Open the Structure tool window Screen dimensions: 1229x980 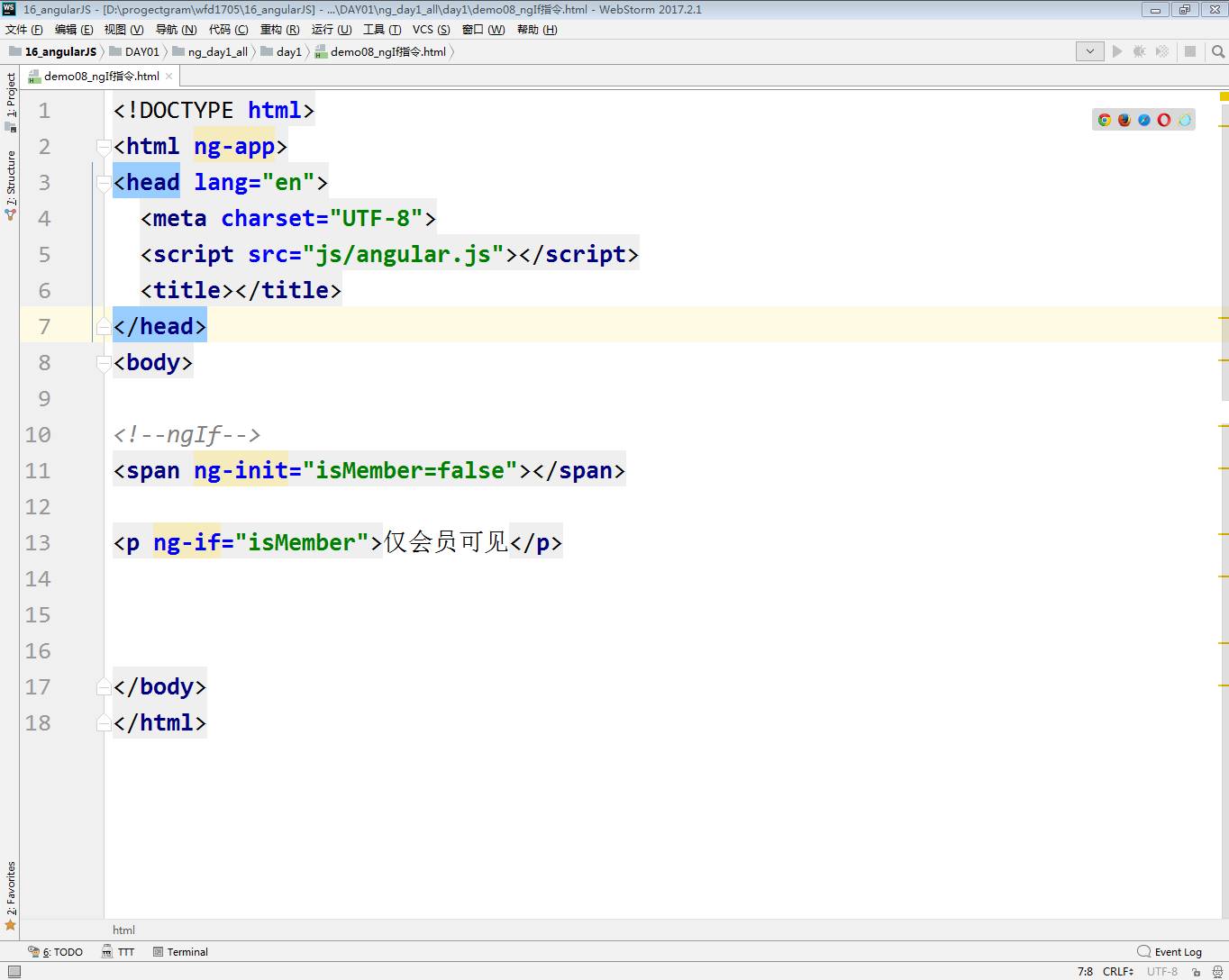pos(11,184)
